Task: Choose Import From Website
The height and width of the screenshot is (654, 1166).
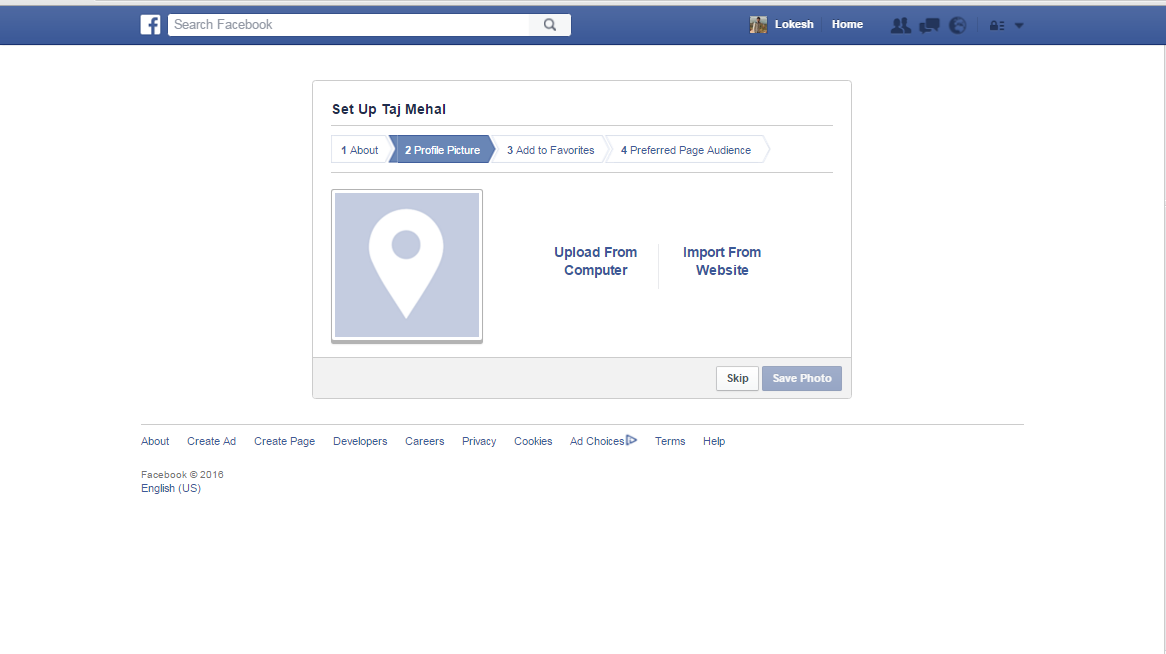Action: pos(722,261)
